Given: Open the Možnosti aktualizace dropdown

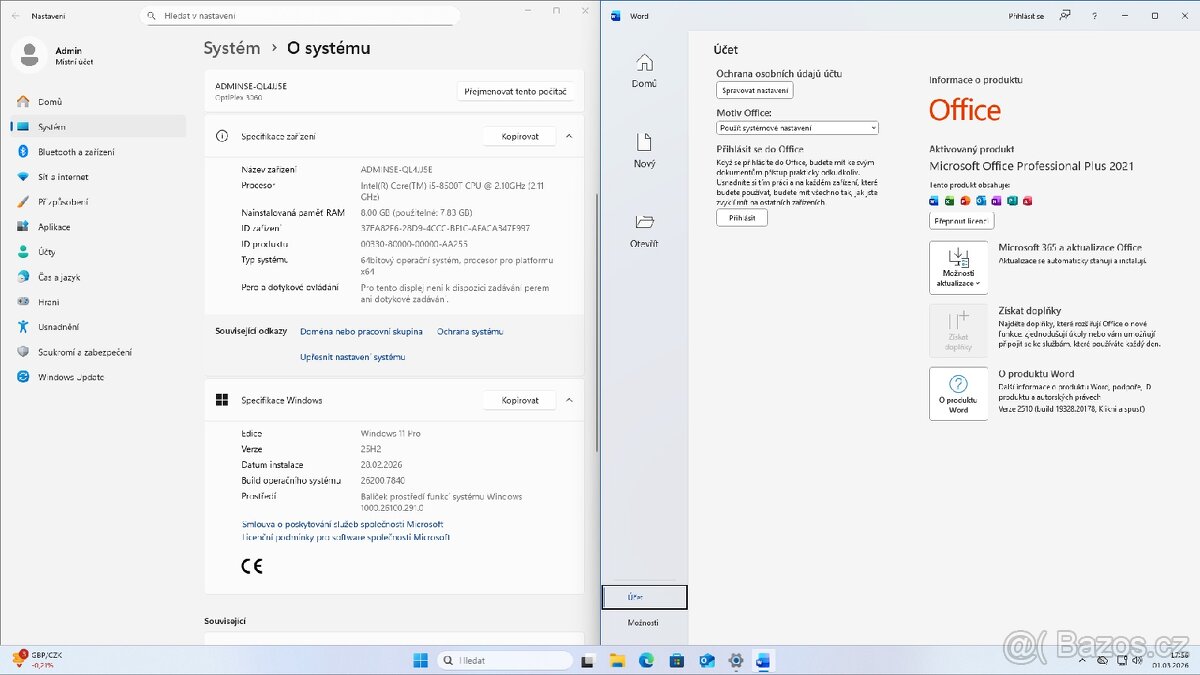Looking at the screenshot, I should coord(957,267).
